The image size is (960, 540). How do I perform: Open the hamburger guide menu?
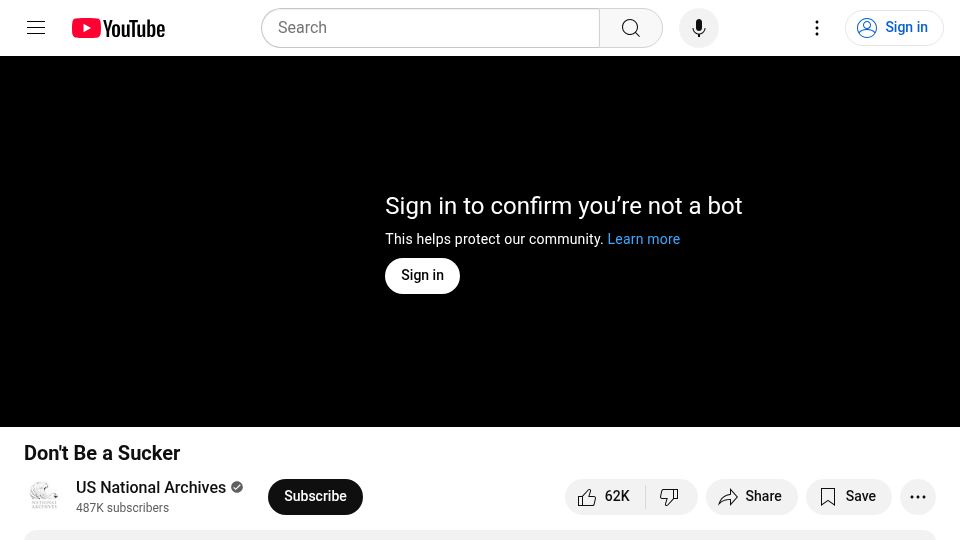(x=36, y=28)
